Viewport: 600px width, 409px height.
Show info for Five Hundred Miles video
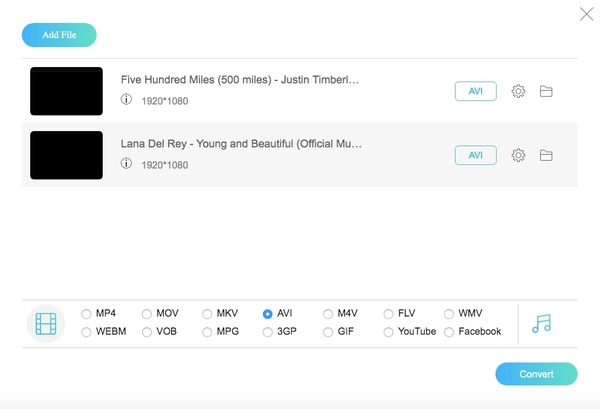point(127,100)
